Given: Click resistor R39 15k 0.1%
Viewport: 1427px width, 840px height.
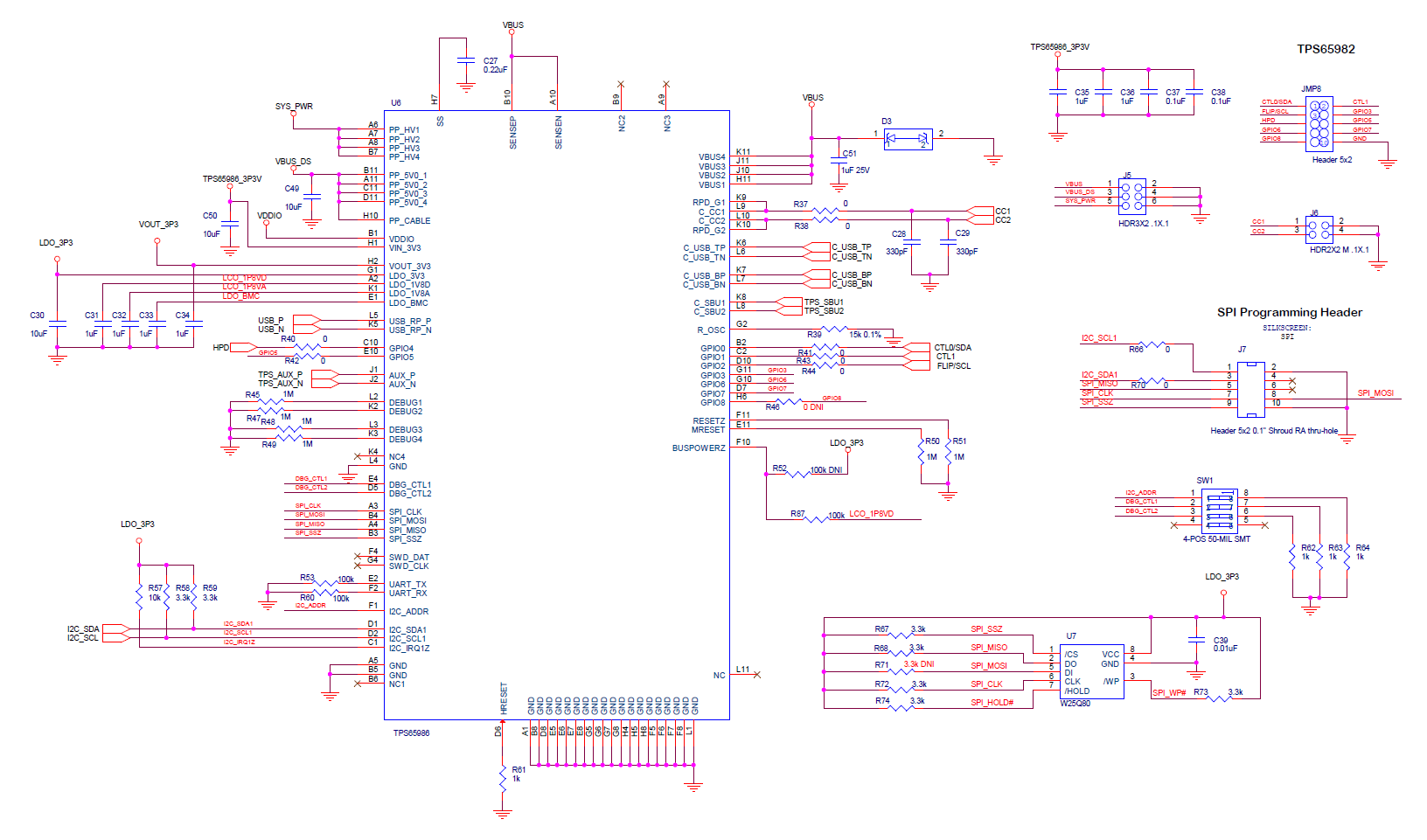Looking at the screenshot, I should [834, 330].
